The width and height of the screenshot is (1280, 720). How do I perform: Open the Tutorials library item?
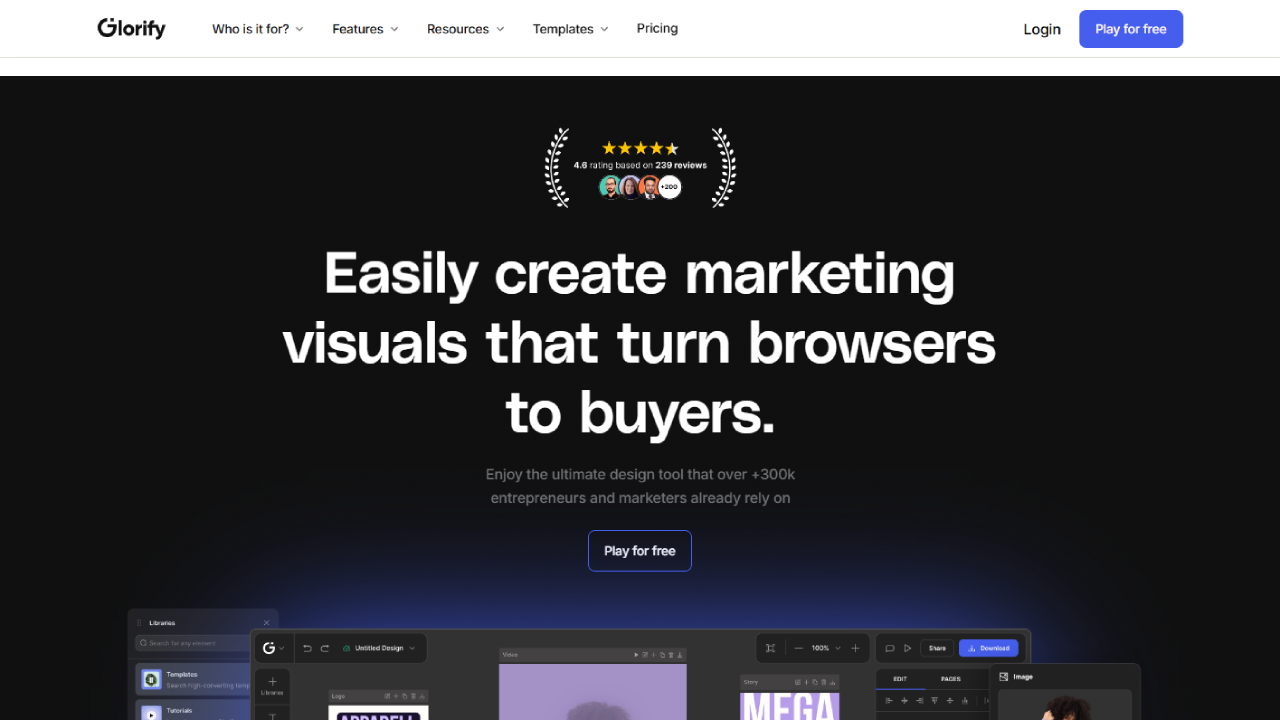(x=192, y=711)
